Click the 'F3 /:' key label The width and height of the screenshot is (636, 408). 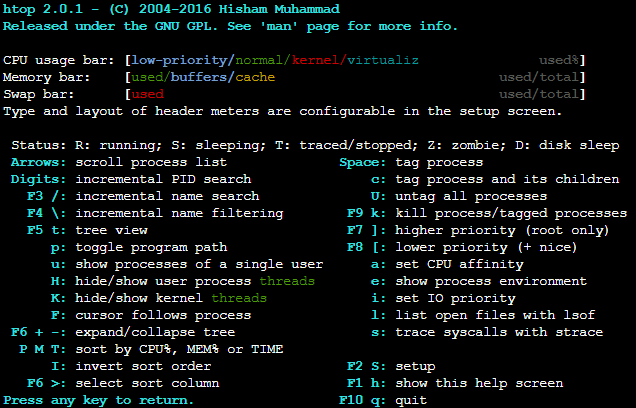pyautogui.click(x=46, y=197)
